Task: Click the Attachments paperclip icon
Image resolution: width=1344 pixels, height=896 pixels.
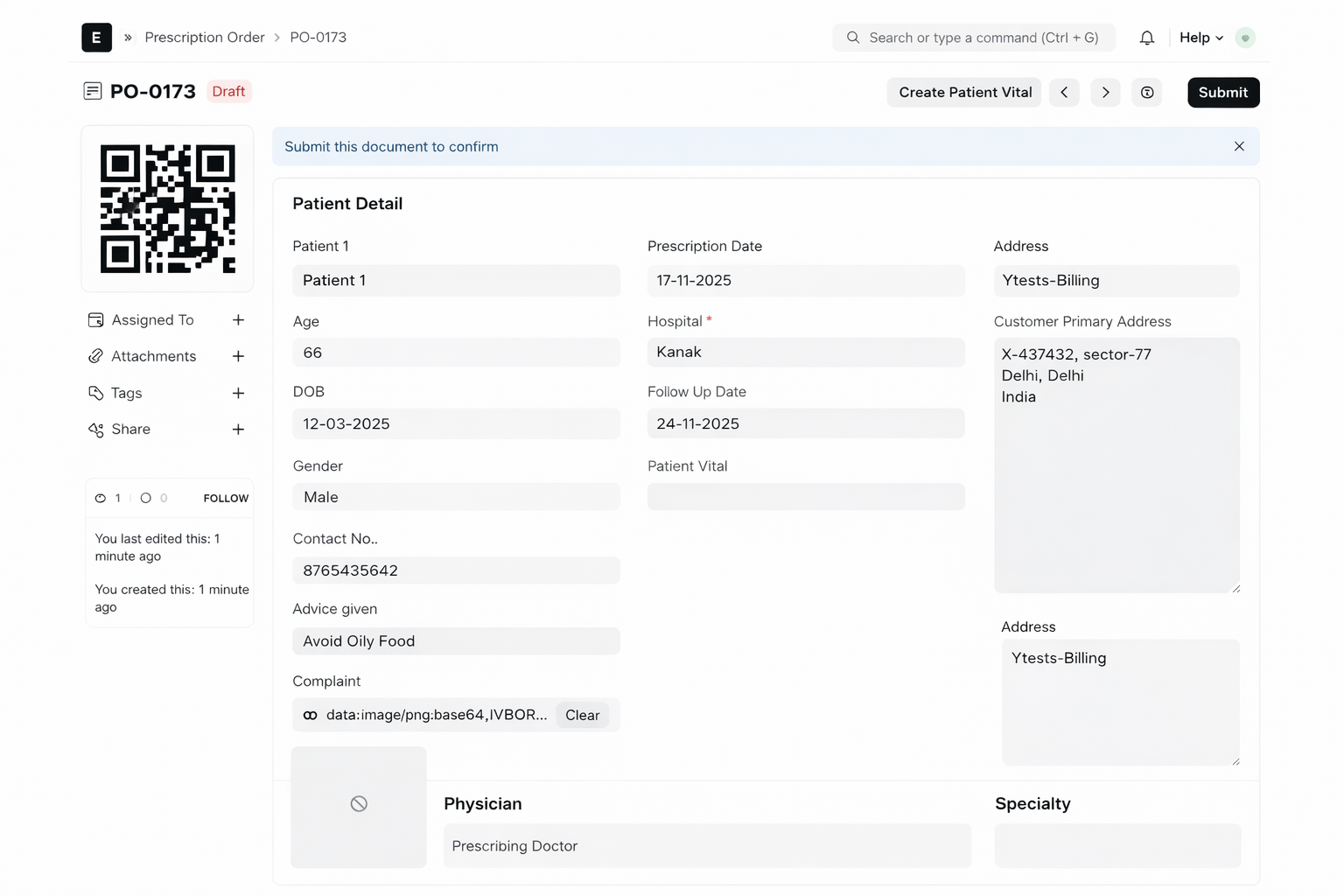Action: 96,356
